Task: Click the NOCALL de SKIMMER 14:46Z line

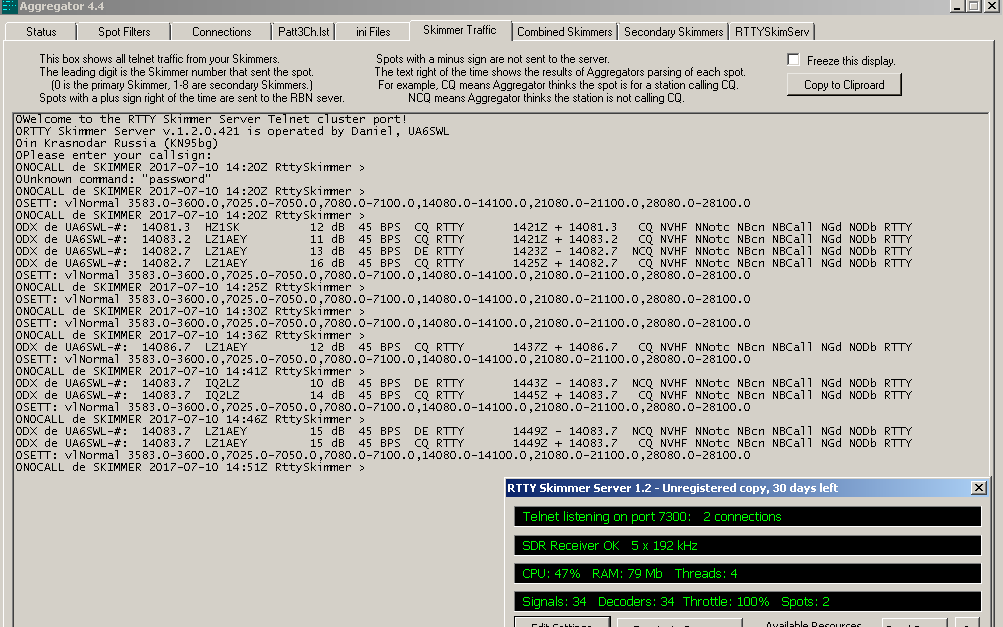Action: click(190, 419)
